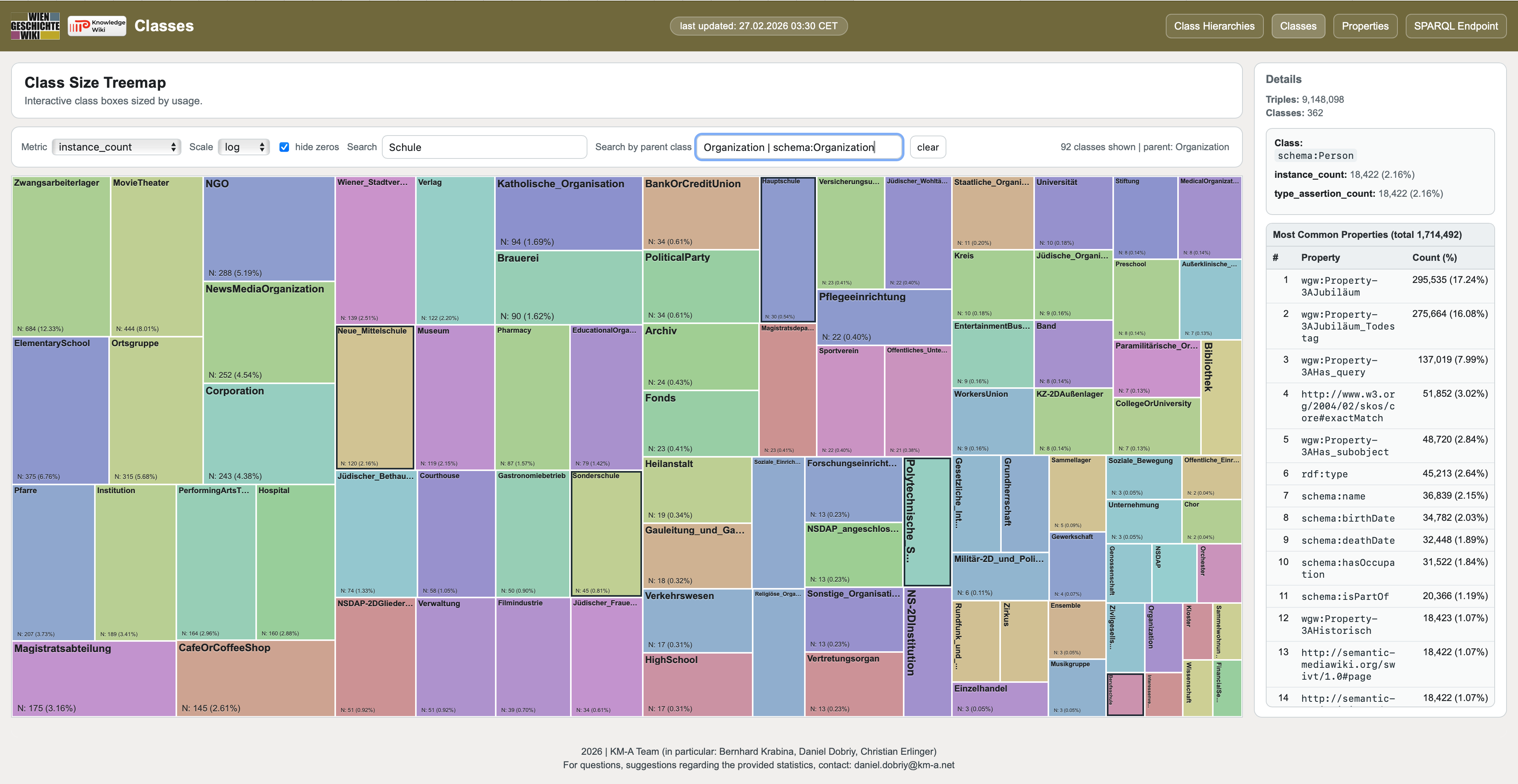1518x784 pixels.
Task: Click the Search field containing 'Schule'
Action: coord(484,147)
